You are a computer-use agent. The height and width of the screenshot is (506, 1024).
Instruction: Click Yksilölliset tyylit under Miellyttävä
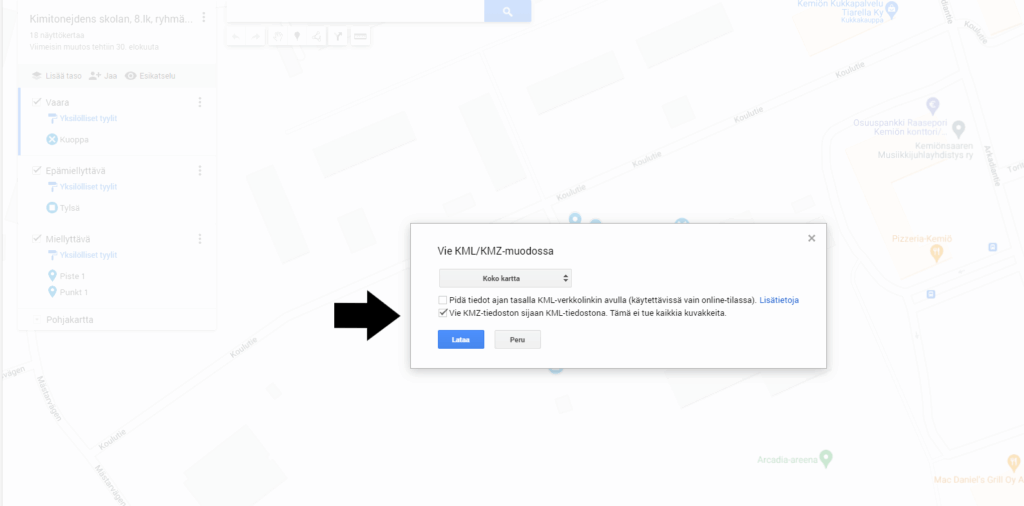tap(83, 255)
